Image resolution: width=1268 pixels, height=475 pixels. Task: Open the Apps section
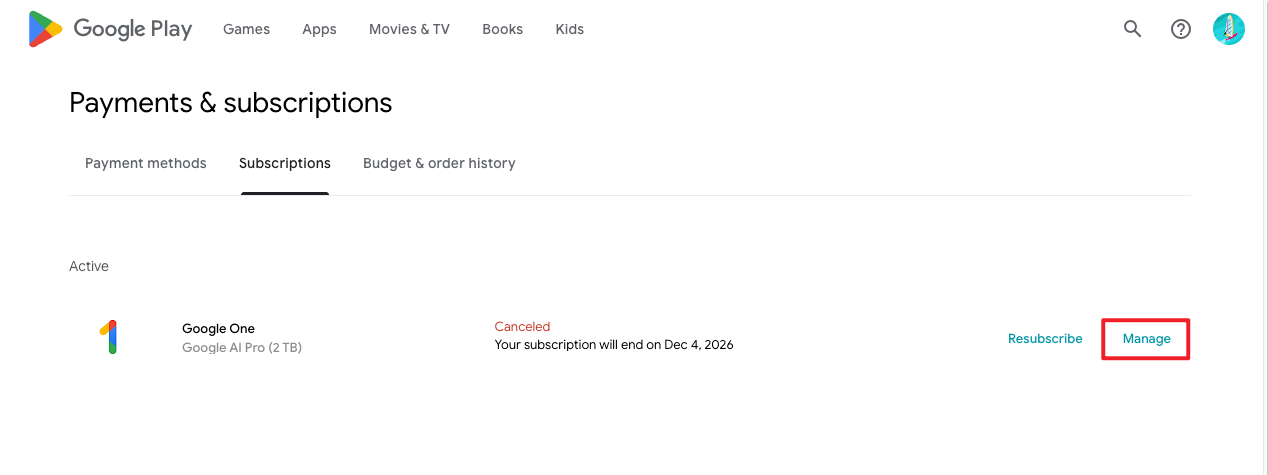[319, 29]
